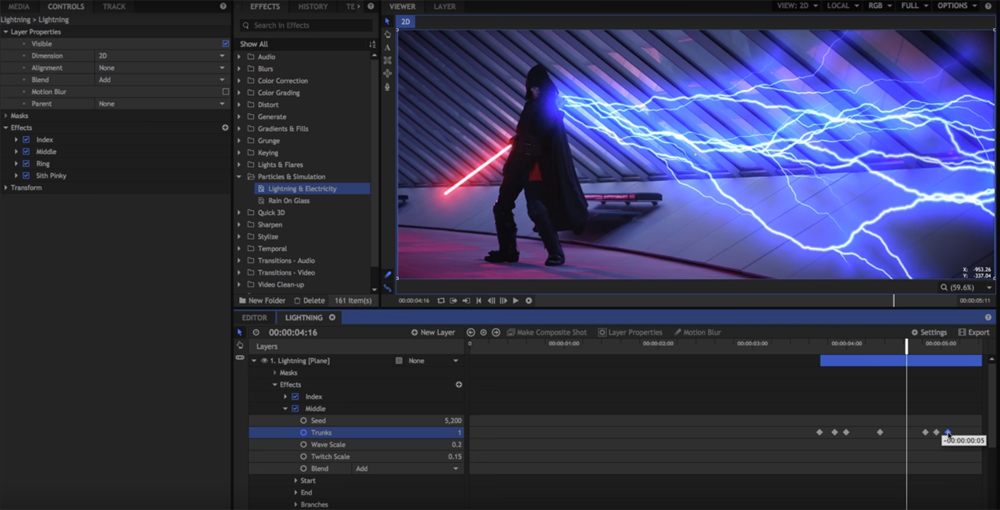The image size is (1000, 510).
Task: Click add effect plus icon in Controls panel
Action: pos(225,128)
